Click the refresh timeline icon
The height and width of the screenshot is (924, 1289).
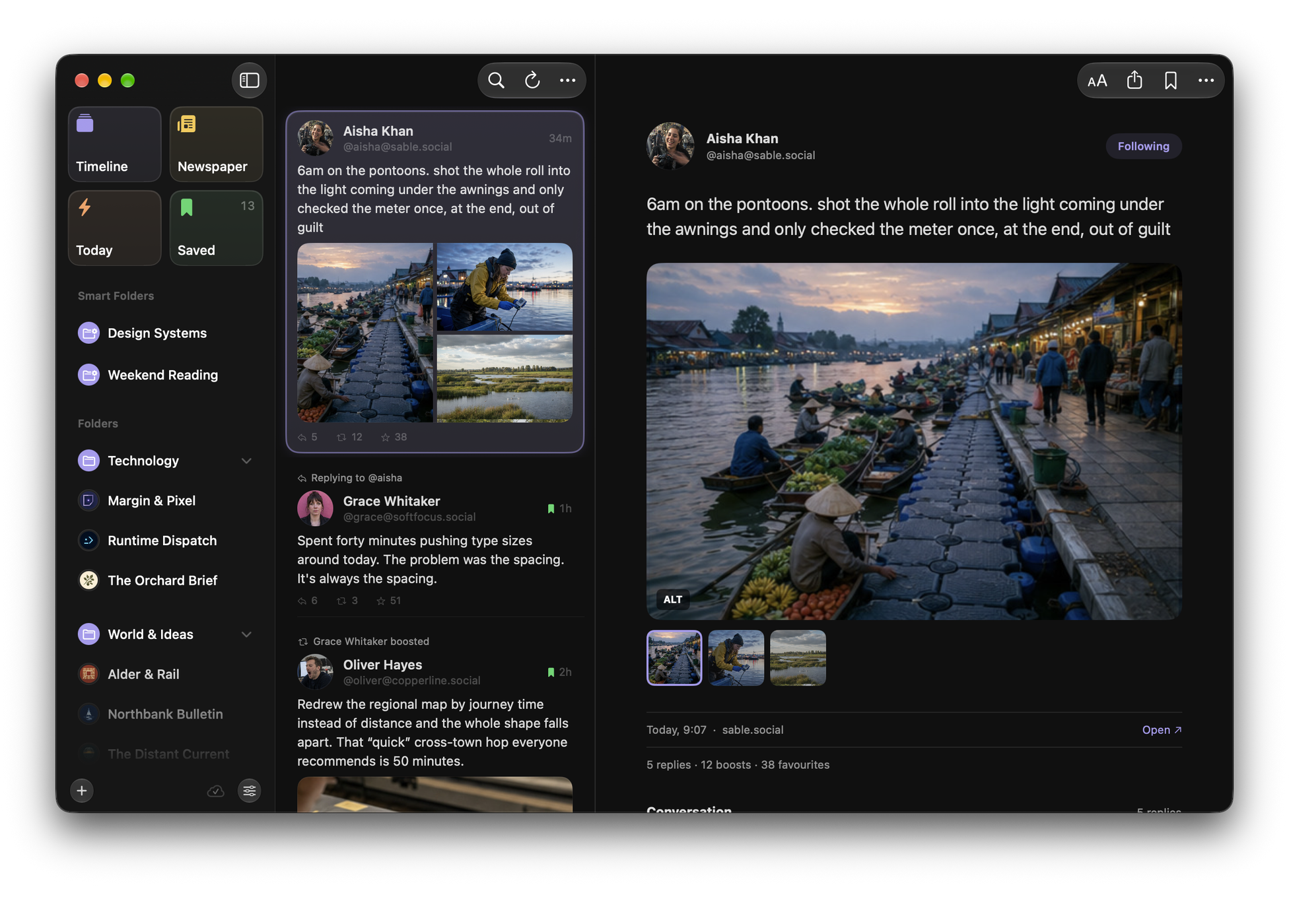click(x=532, y=81)
